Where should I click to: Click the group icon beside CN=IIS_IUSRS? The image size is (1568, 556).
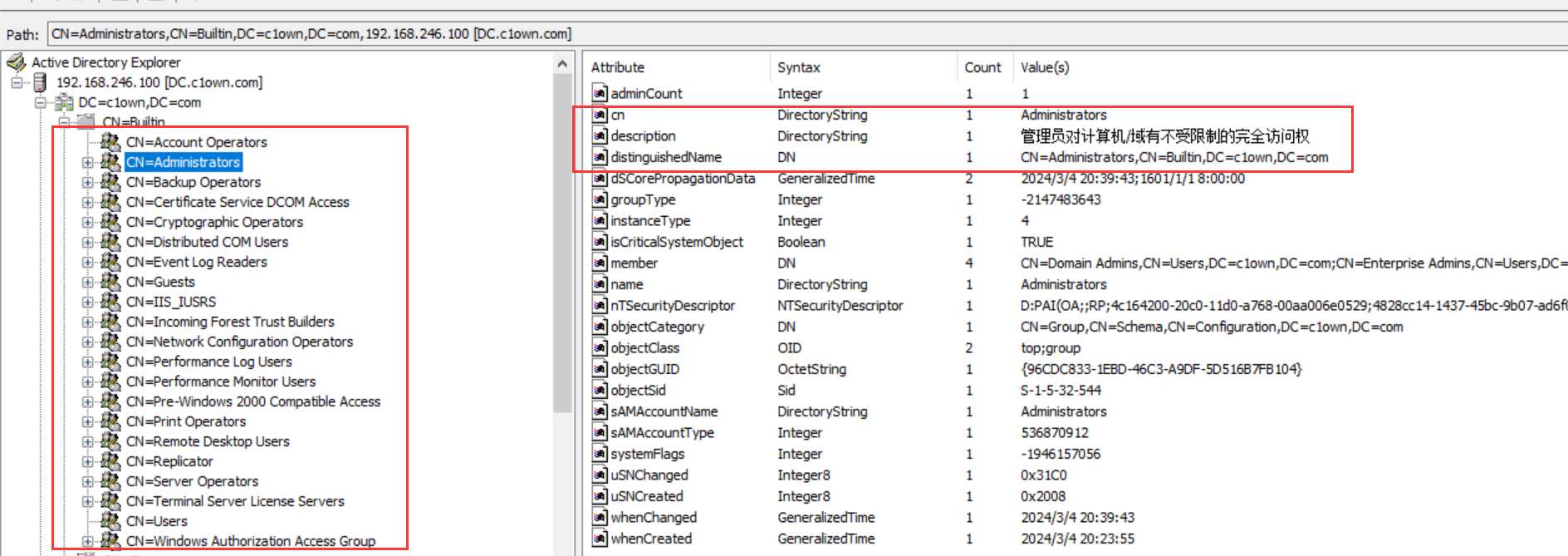click(110, 301)
